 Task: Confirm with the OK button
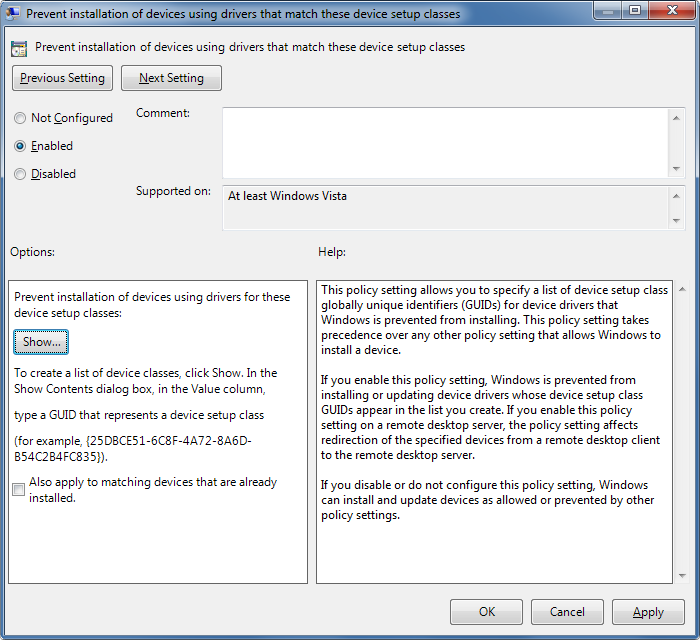(x=487, y=612)
